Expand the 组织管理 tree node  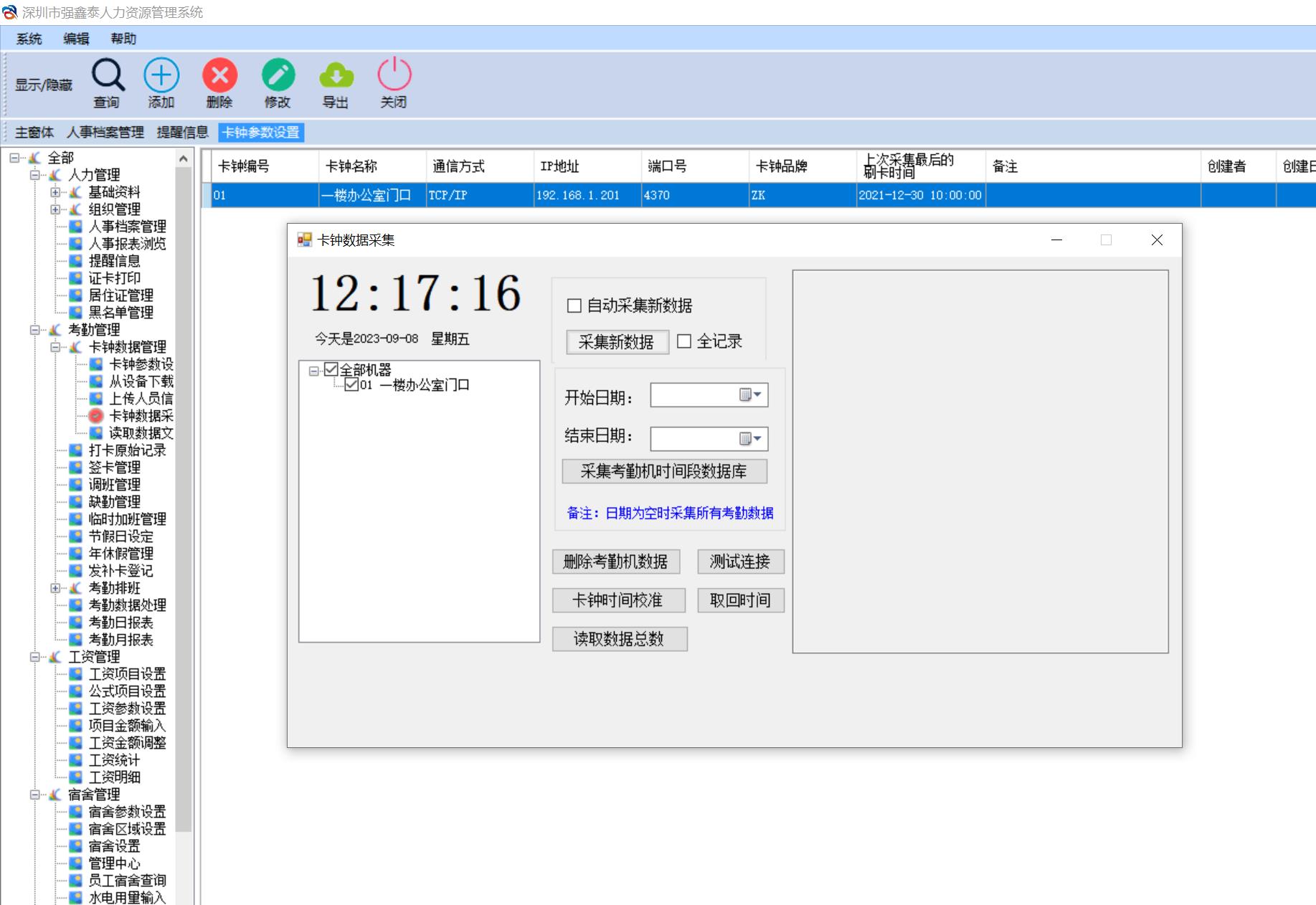point(55,209)
